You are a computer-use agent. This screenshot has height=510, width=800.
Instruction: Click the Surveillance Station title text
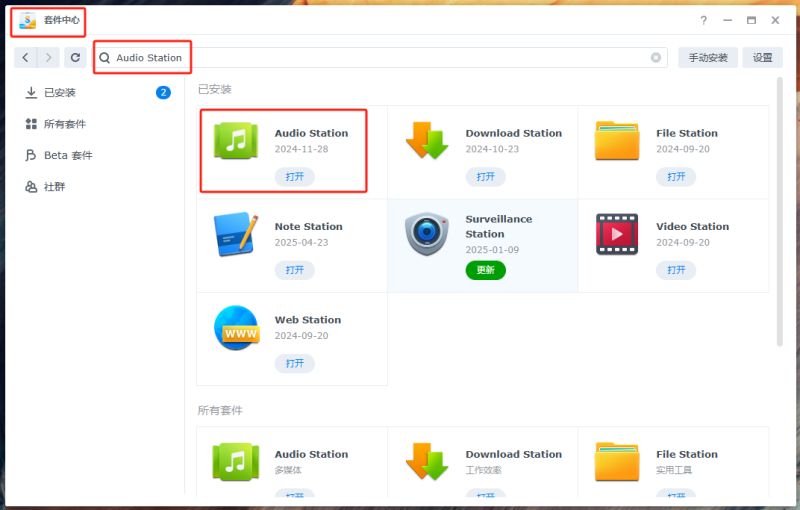tap(498, 226)
